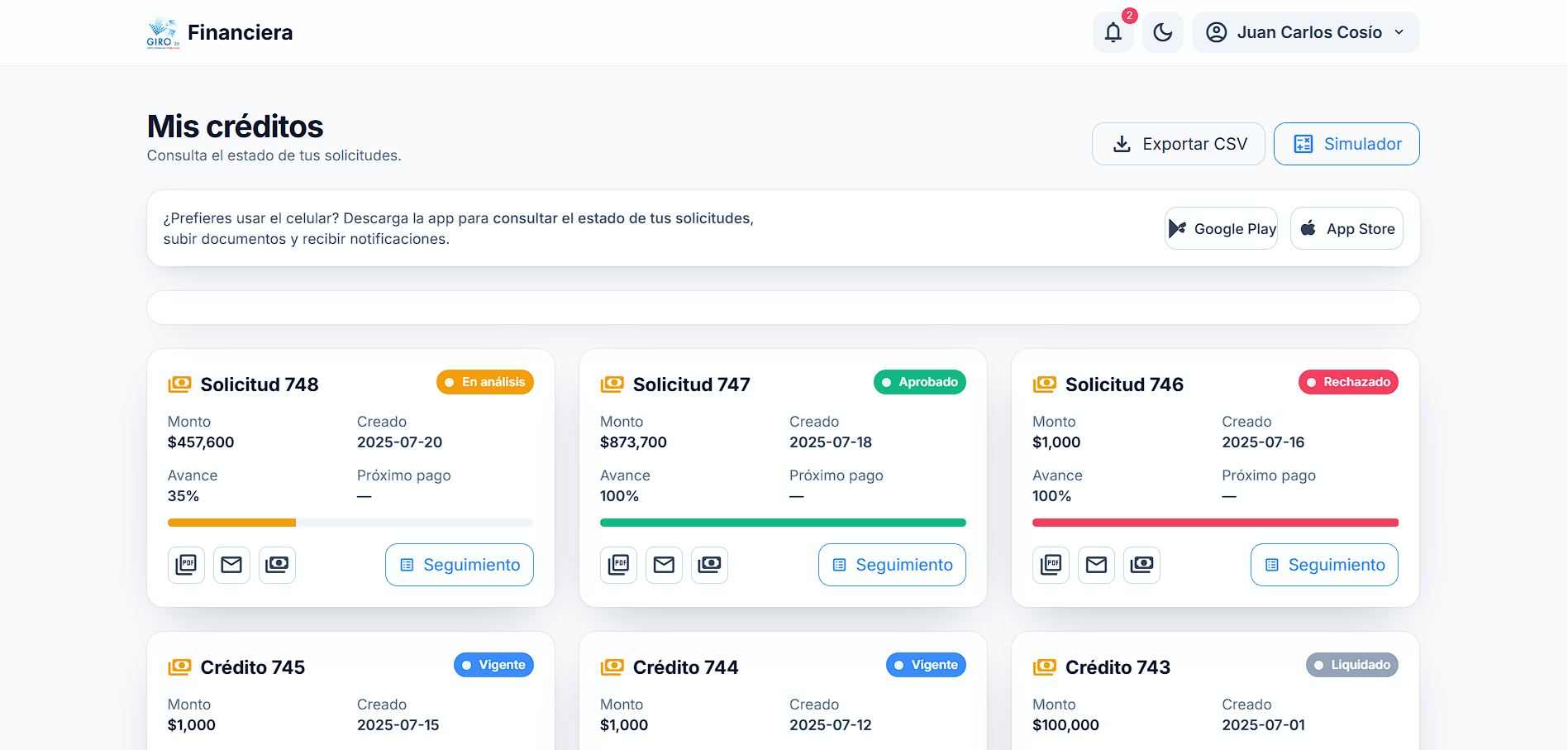
Task: Click the progress bar of Solicitud 748
Action: (350, 522)
